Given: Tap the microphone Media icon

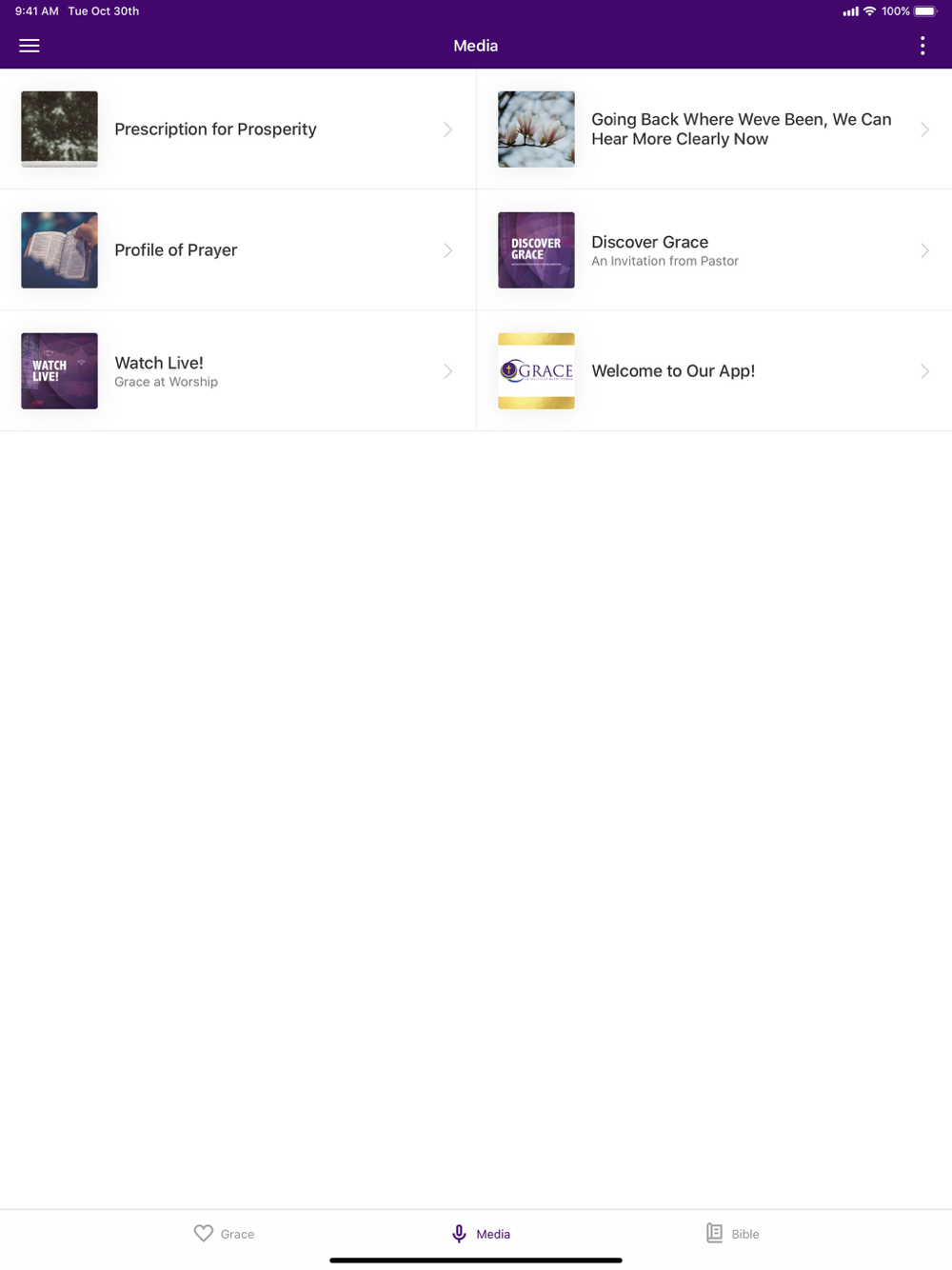Looking at the screenshot, I should [459, 1233].
